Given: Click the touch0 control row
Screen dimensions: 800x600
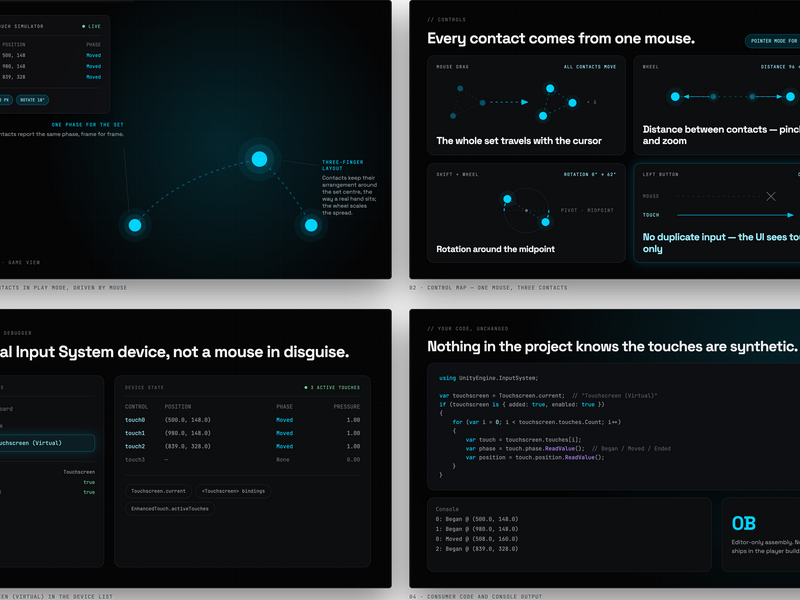Looking at the screenshot, I should tap(242, 420).
